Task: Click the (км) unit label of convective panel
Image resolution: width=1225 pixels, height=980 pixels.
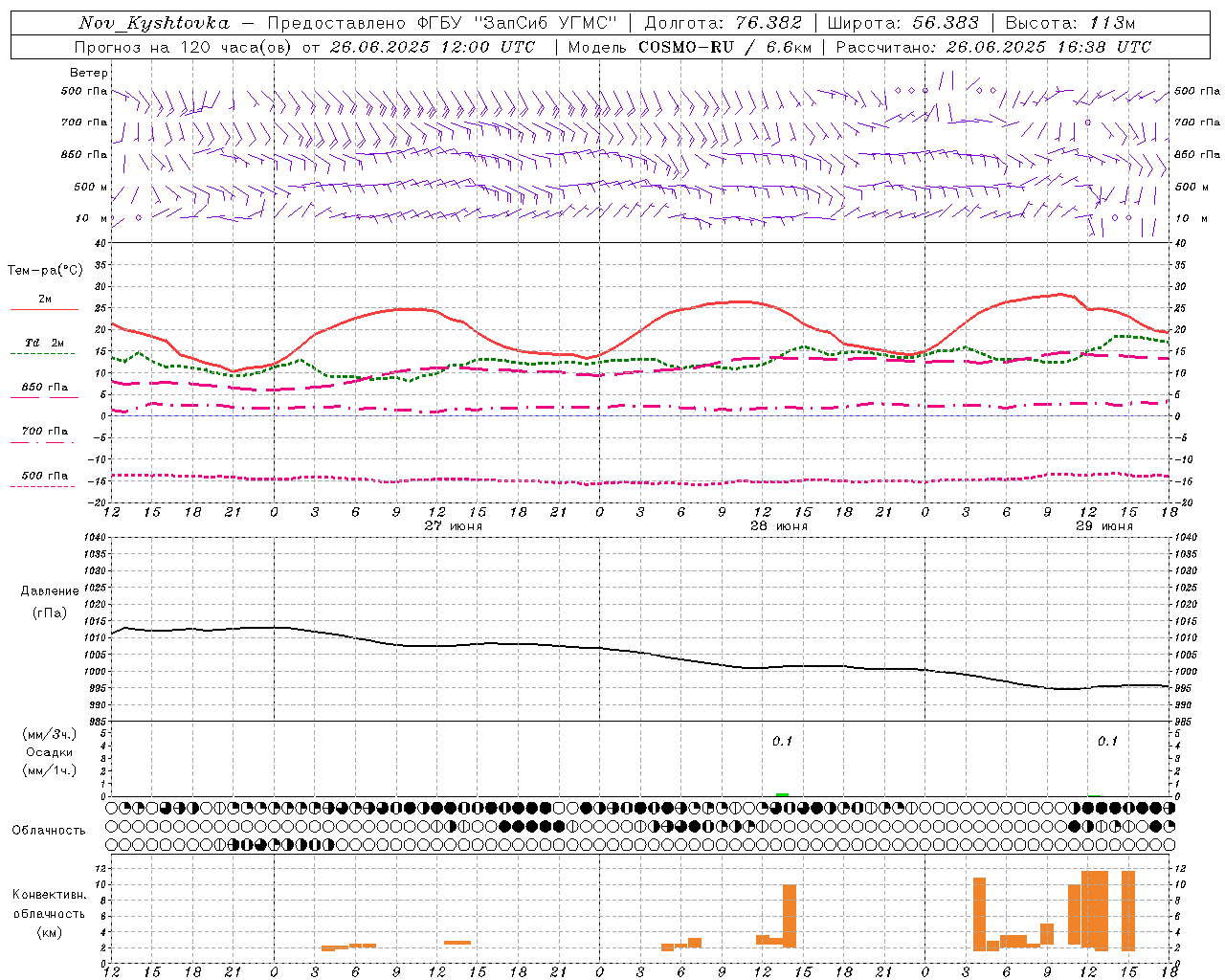Action: tap(50, 932)
